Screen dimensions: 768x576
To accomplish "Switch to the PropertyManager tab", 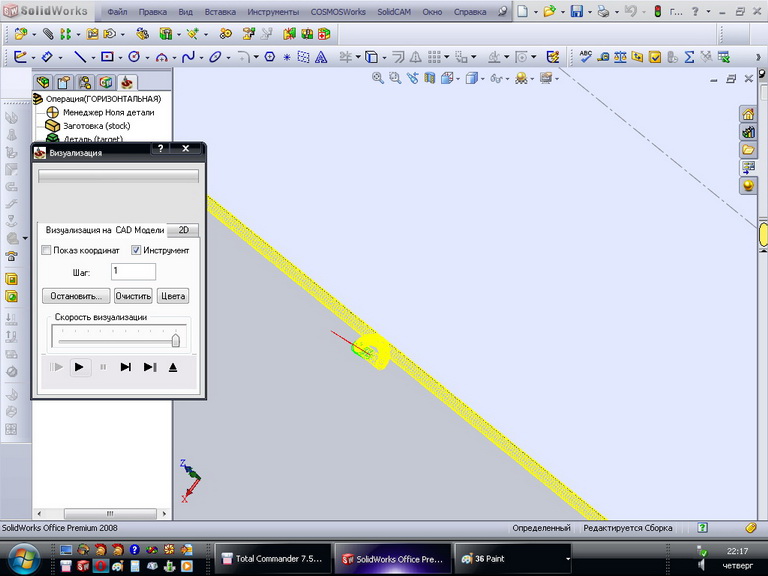I will [64, 82].
